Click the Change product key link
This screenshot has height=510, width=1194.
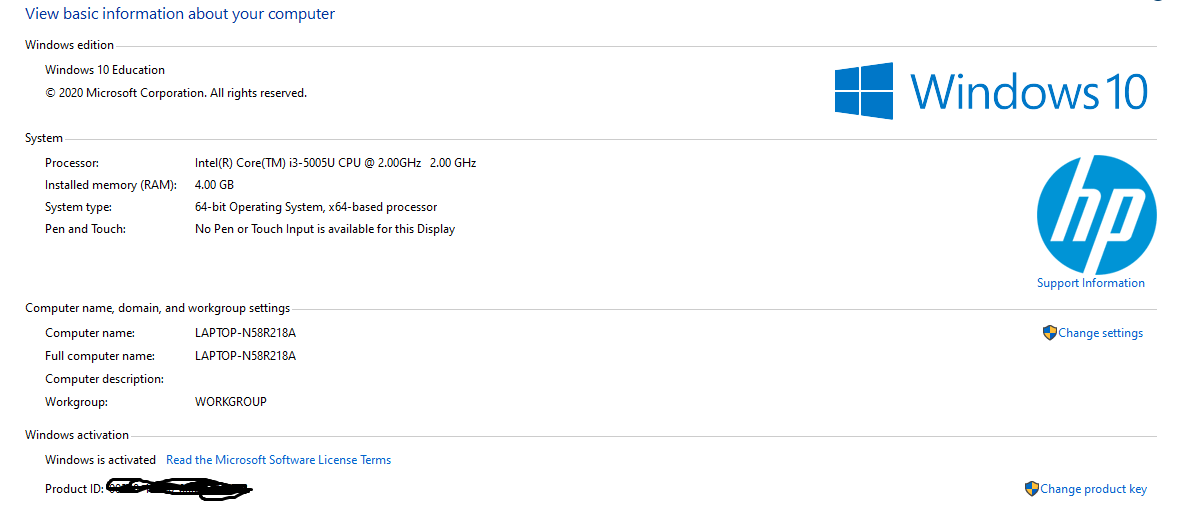click(1093, 489)
